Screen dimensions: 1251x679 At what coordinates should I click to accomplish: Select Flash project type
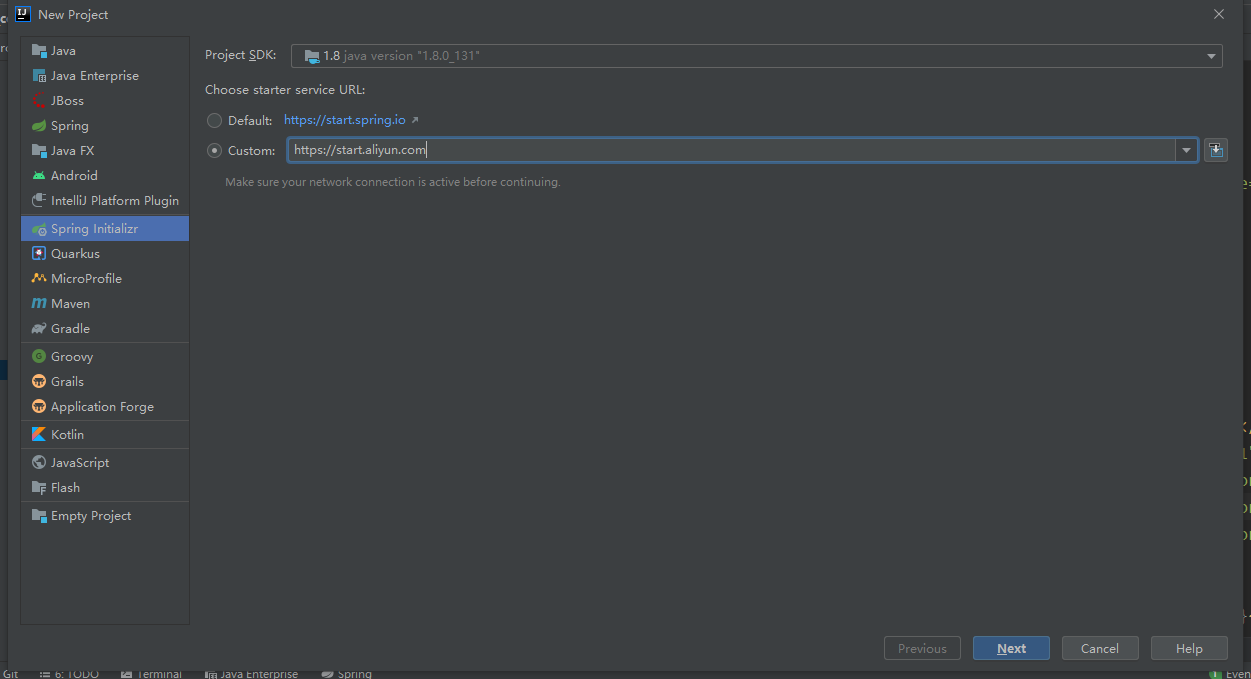[x=105, y=487]
